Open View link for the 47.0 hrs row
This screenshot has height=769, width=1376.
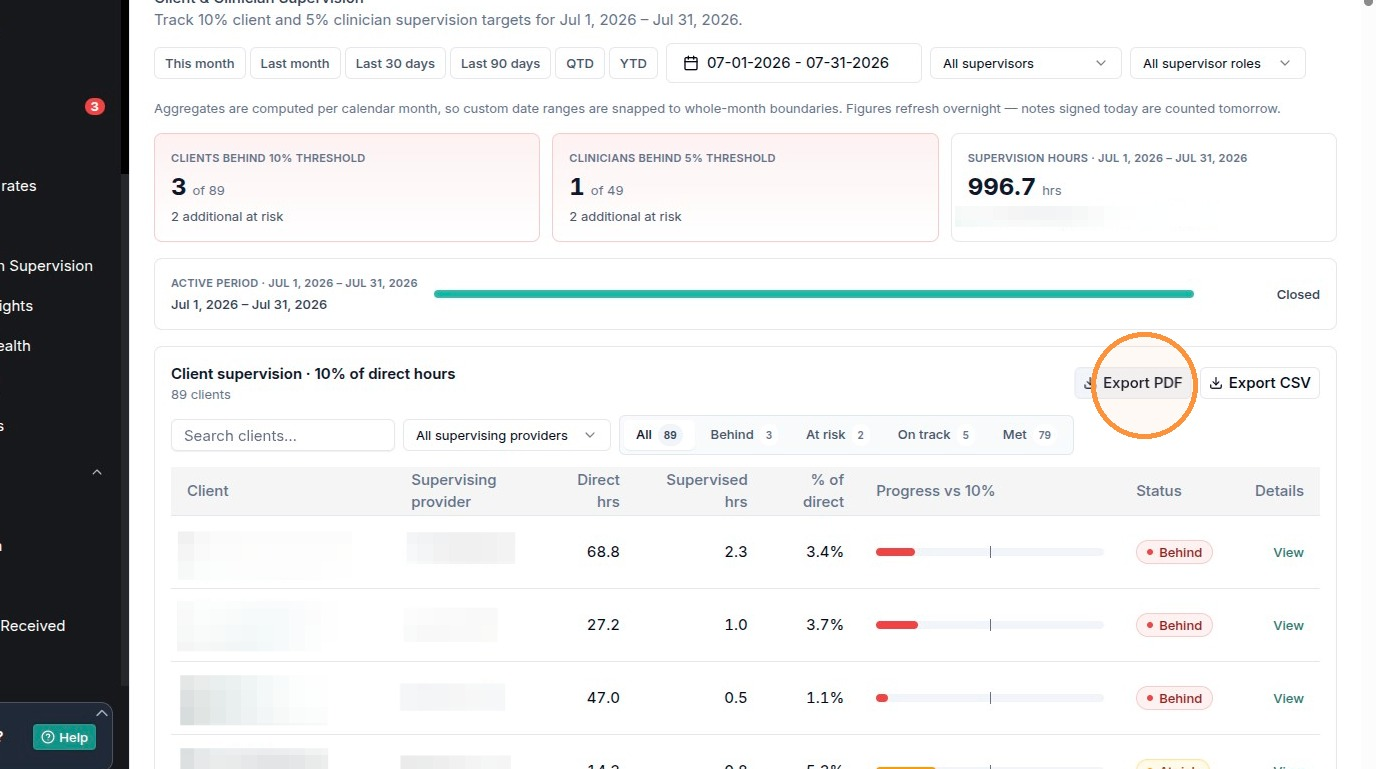[x=1288, y=698]
